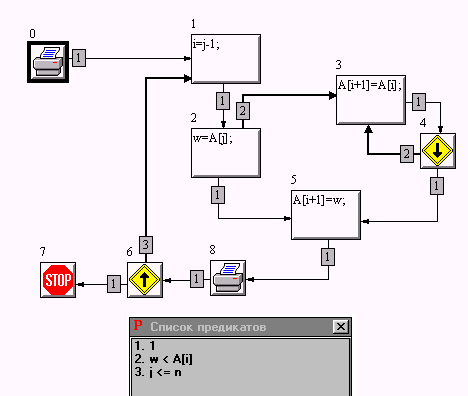Select yellow down-arrow decision node 4
This screenshot has width=468, height=396.
438,151
